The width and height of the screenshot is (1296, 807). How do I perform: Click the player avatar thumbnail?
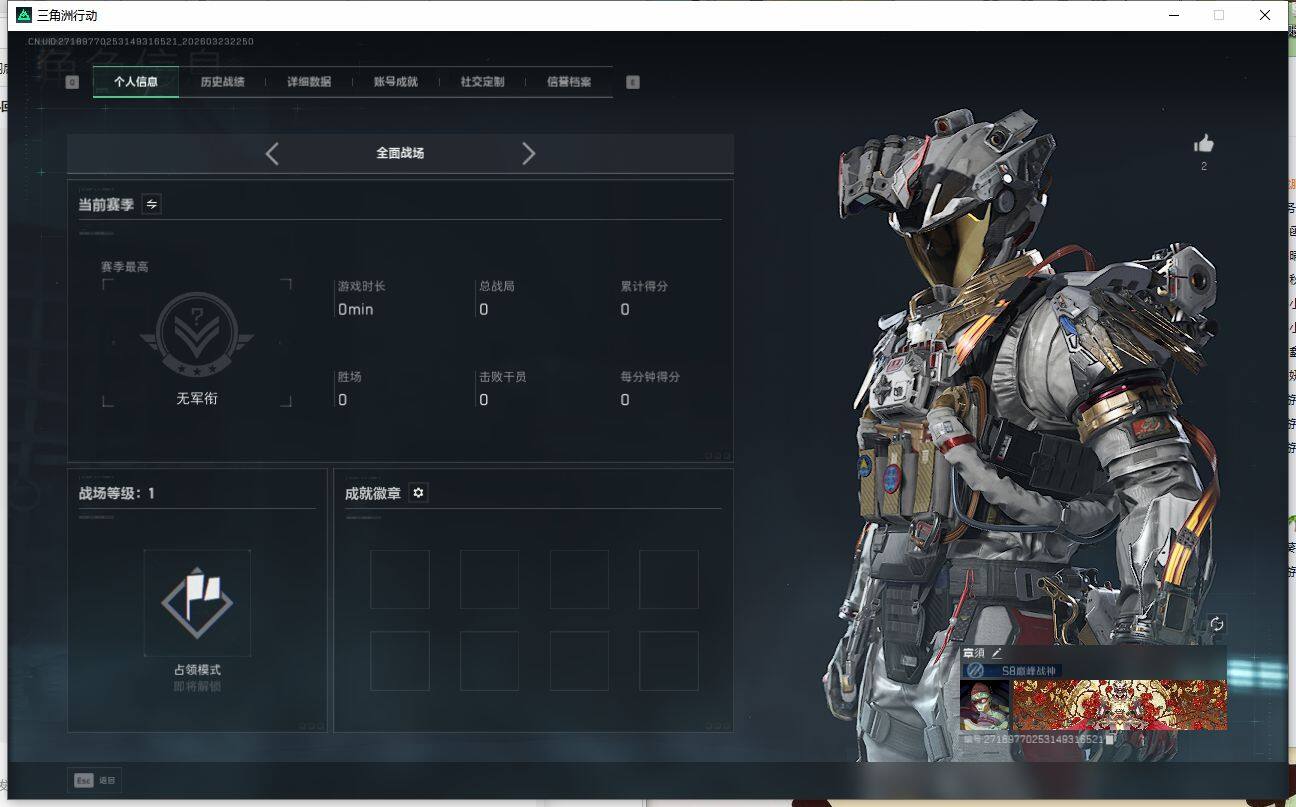[985, 705]
